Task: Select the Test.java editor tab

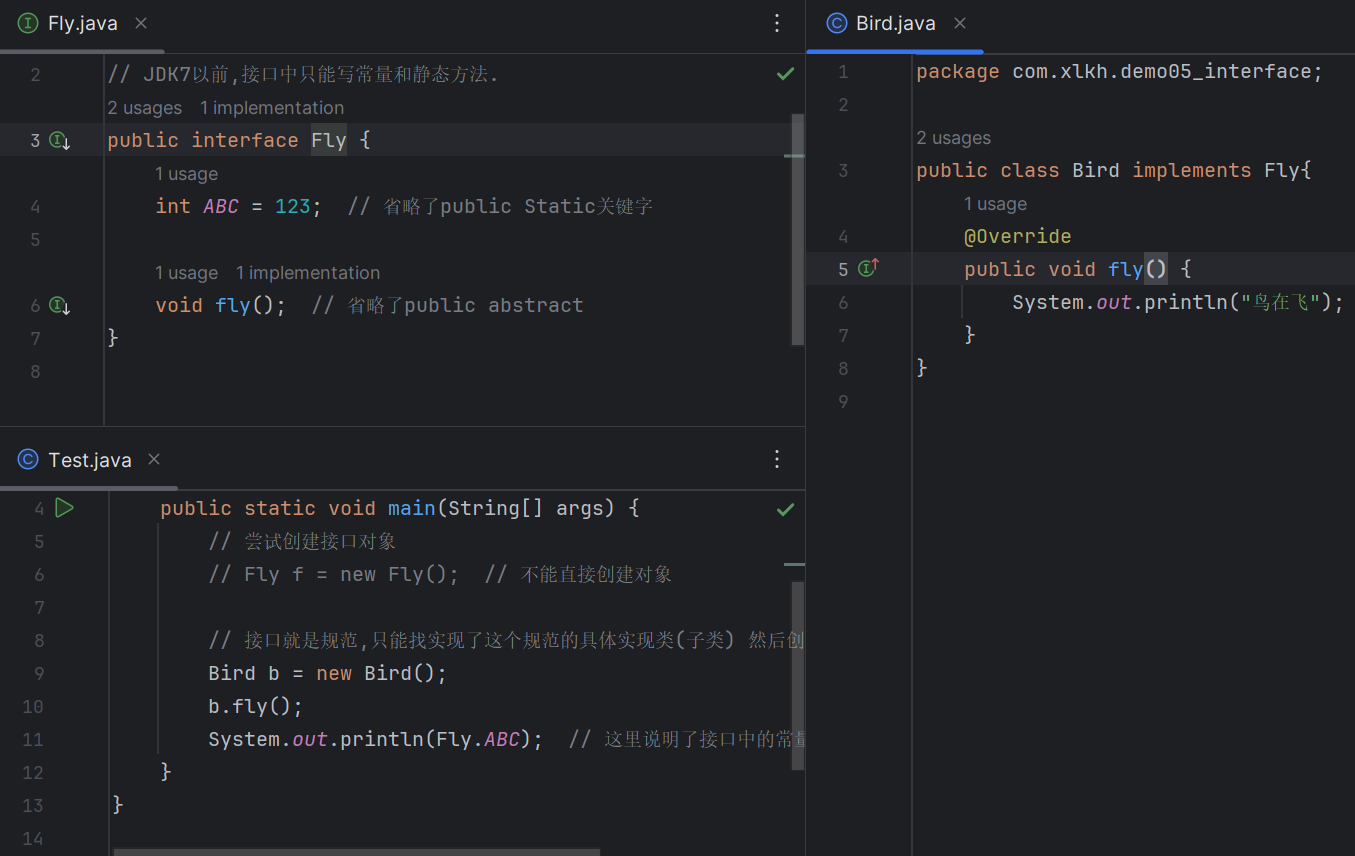Action: click(x=89, y=460)
